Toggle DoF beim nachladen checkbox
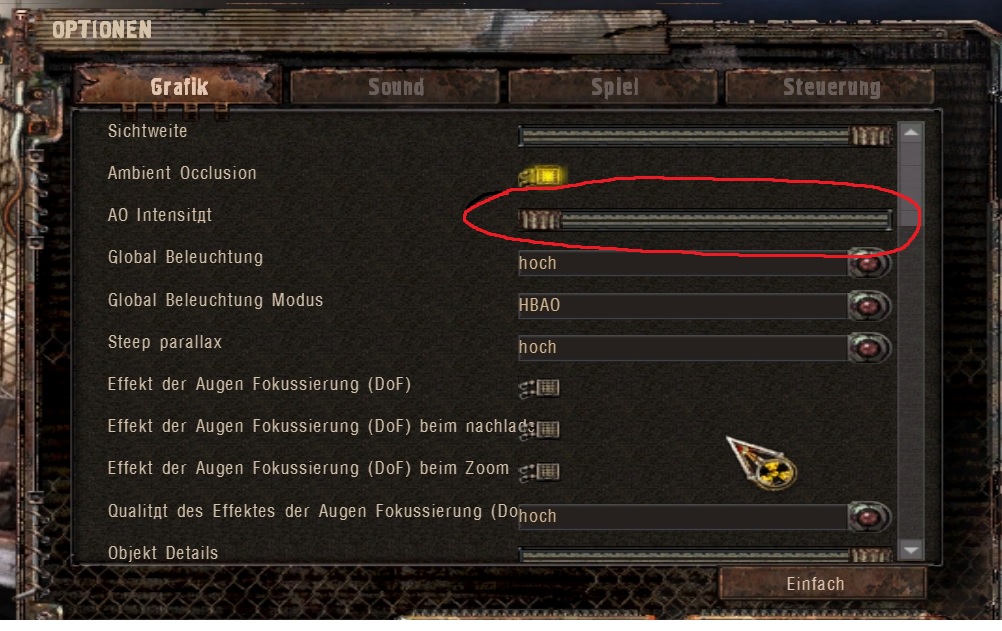The width and height of the screenshot is (1002, 631). coord(540,430)
